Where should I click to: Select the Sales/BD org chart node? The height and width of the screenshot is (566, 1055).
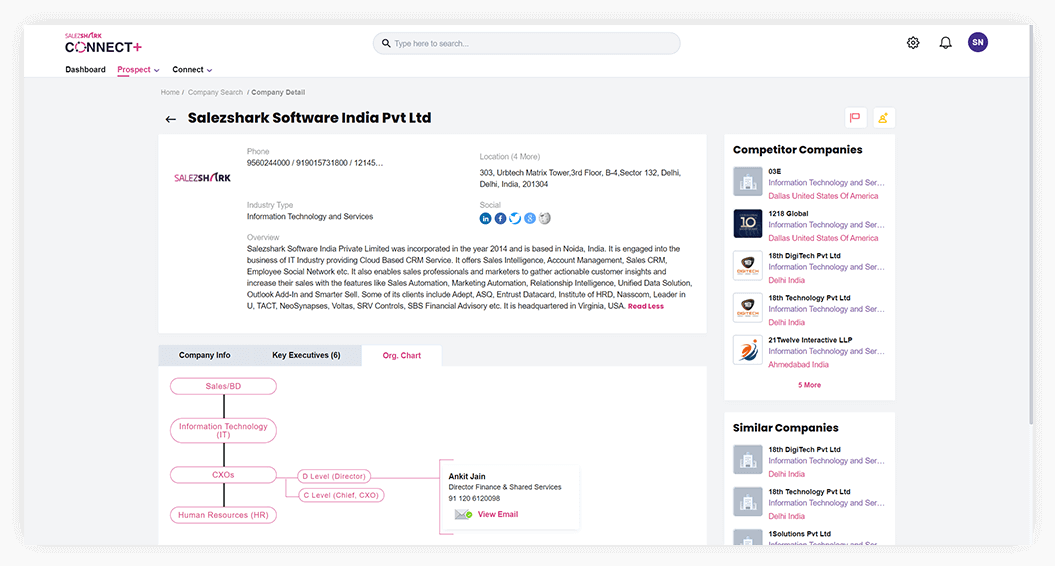pyautogui.click(x=223, y=386)
